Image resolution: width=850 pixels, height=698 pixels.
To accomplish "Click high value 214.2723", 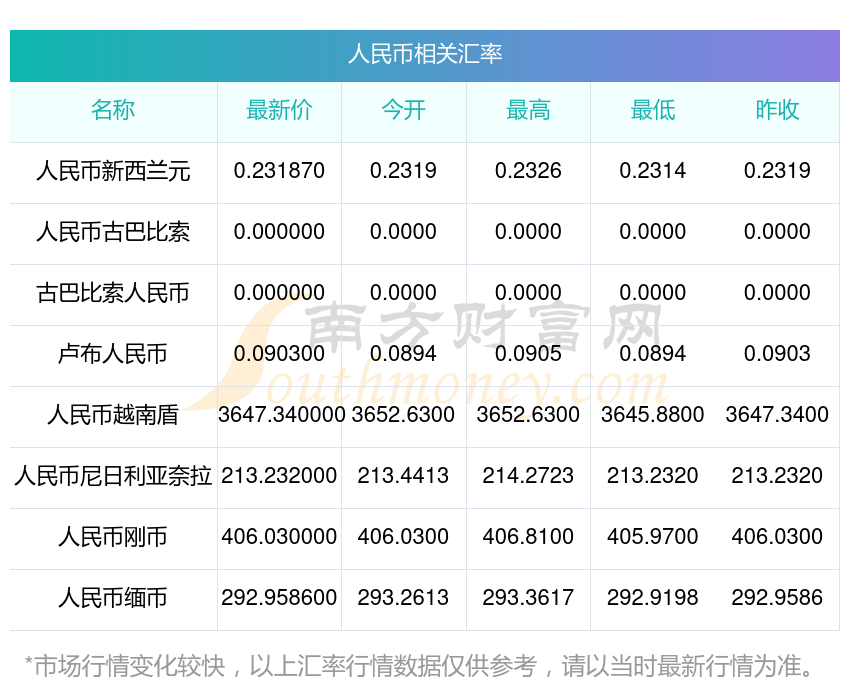I will click(528, 475).
